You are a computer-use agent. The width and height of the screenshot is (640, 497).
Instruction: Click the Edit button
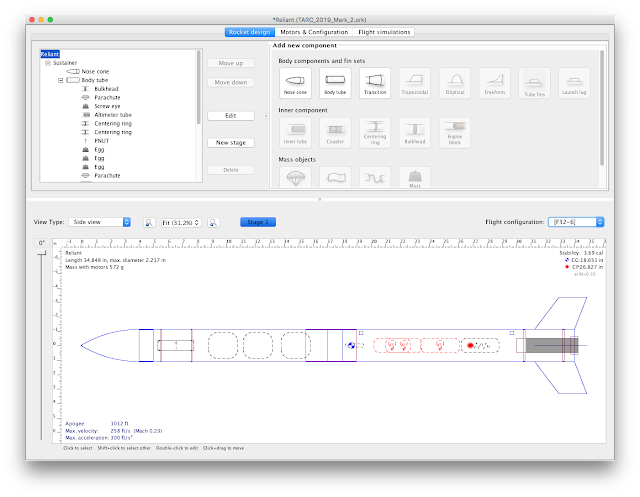click(x=231, y=116)
